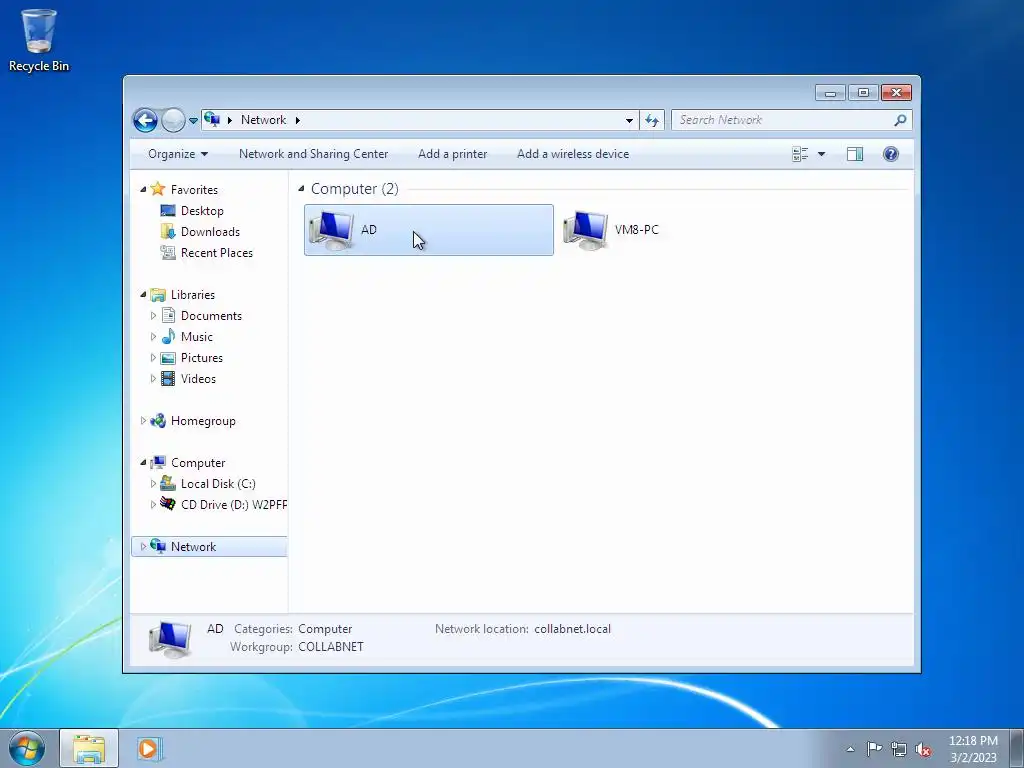This screenshot has height=768, width=1024.
Task: Click the network tray icon
Action: pyautogui.click(x=899, y=749)
